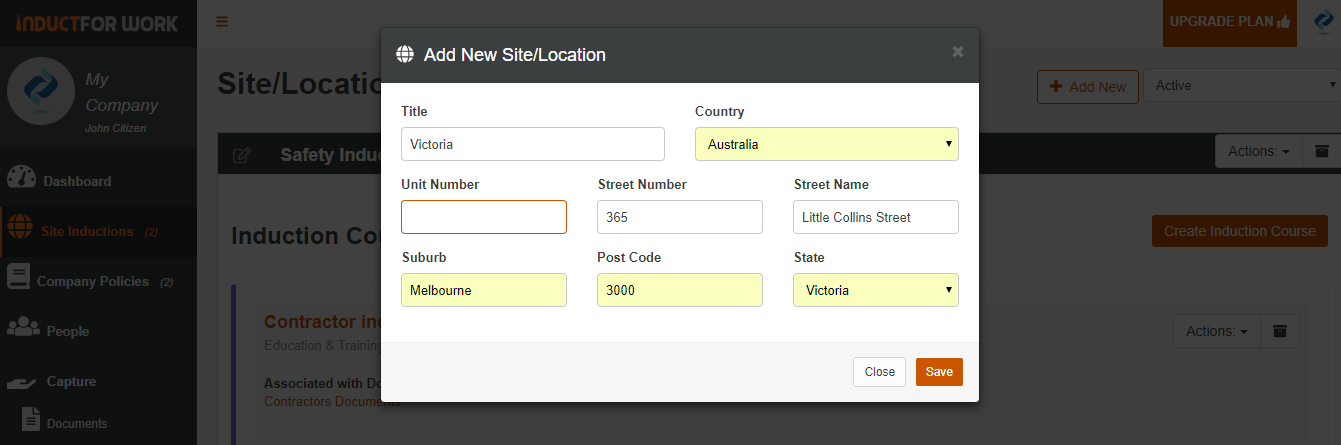Select the People icon in sidebar
Screen dimensions: 1341x445
23,328
